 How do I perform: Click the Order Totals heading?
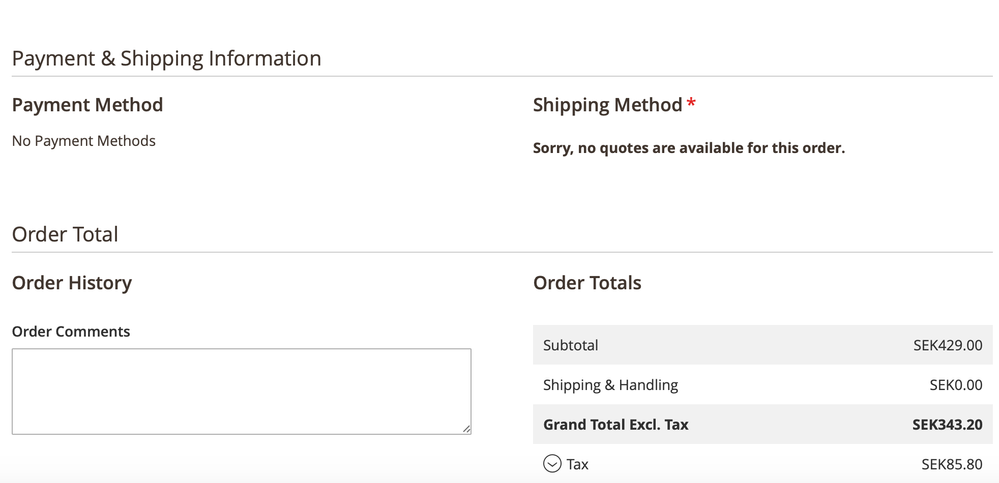(x=587, y=283)
